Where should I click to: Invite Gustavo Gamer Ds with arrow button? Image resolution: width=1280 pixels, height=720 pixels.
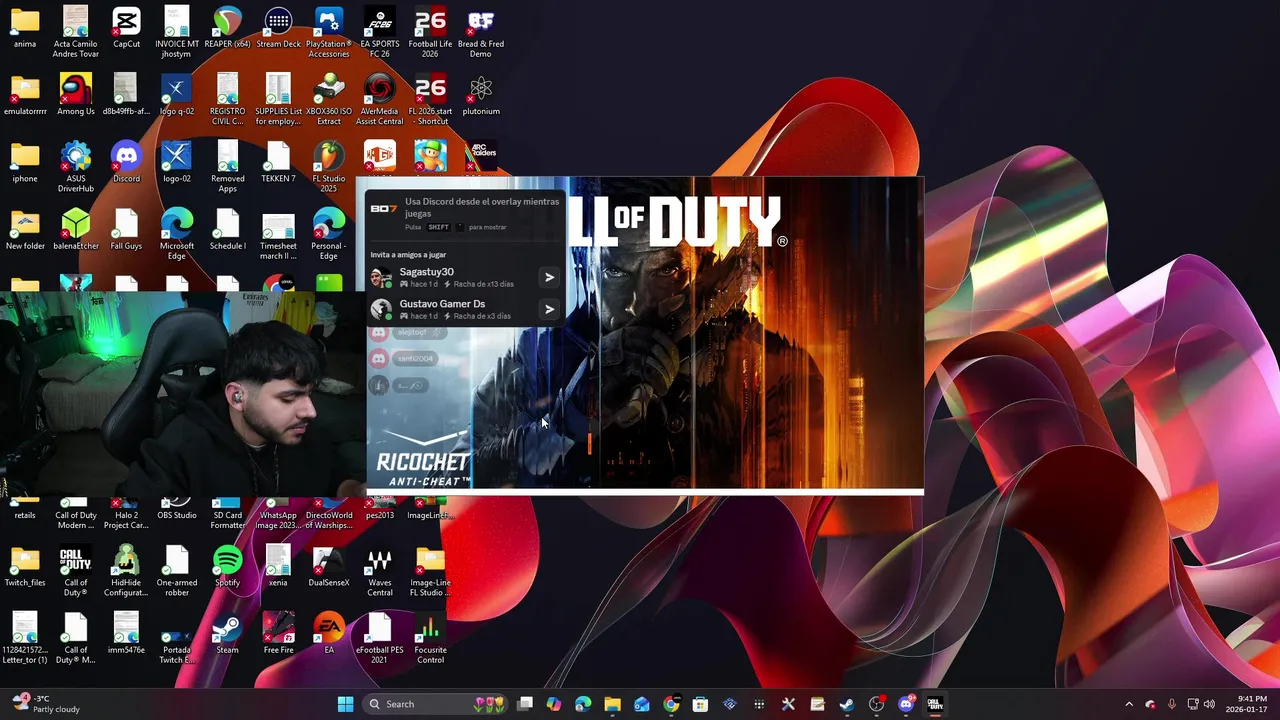point(549,309)
